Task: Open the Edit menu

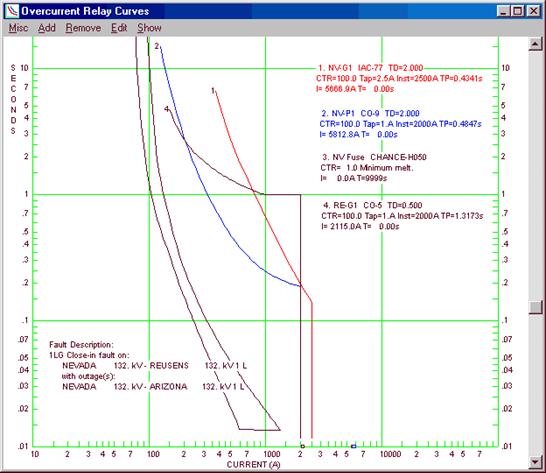Action: pyautogui.click(x=119, y=28)
